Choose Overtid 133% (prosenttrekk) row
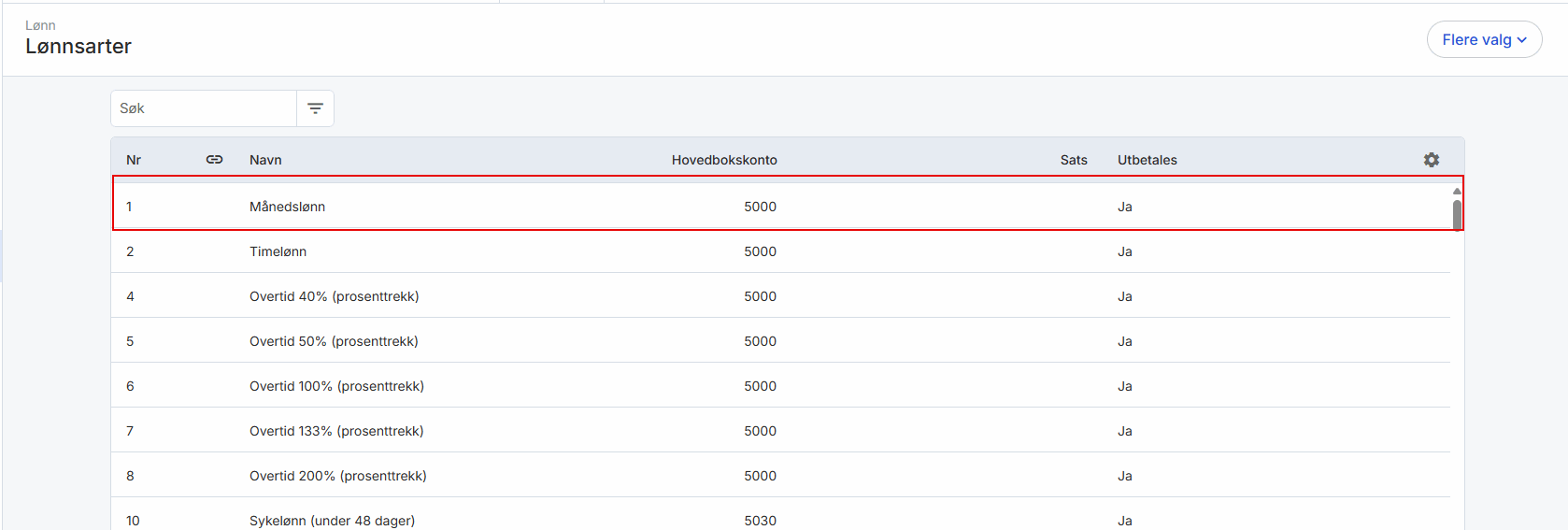This screenshot has width=1568, height=530. [x=336, y=431]
